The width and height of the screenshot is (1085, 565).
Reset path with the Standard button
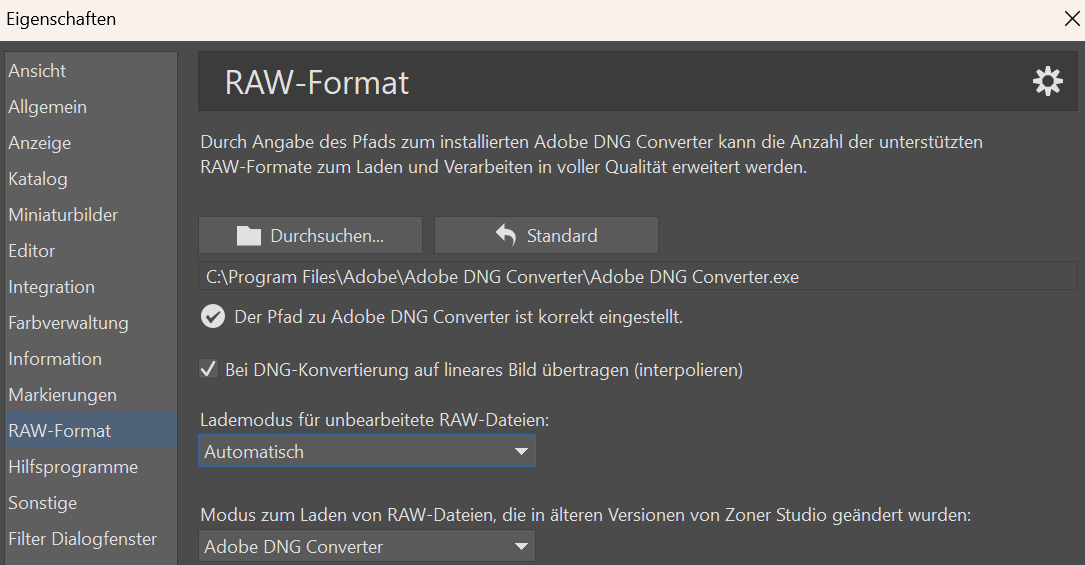547,235
